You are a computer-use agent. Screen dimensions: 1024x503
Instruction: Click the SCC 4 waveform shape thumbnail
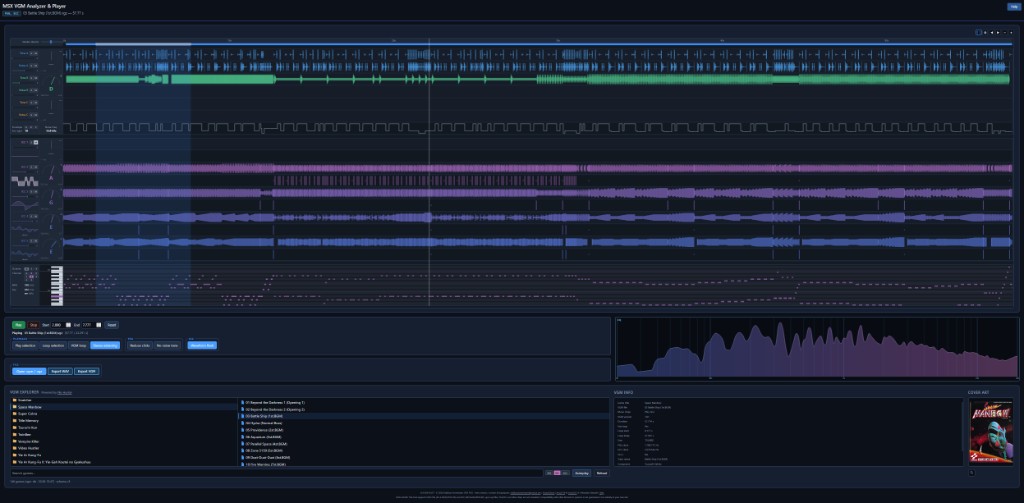[25, 230]
